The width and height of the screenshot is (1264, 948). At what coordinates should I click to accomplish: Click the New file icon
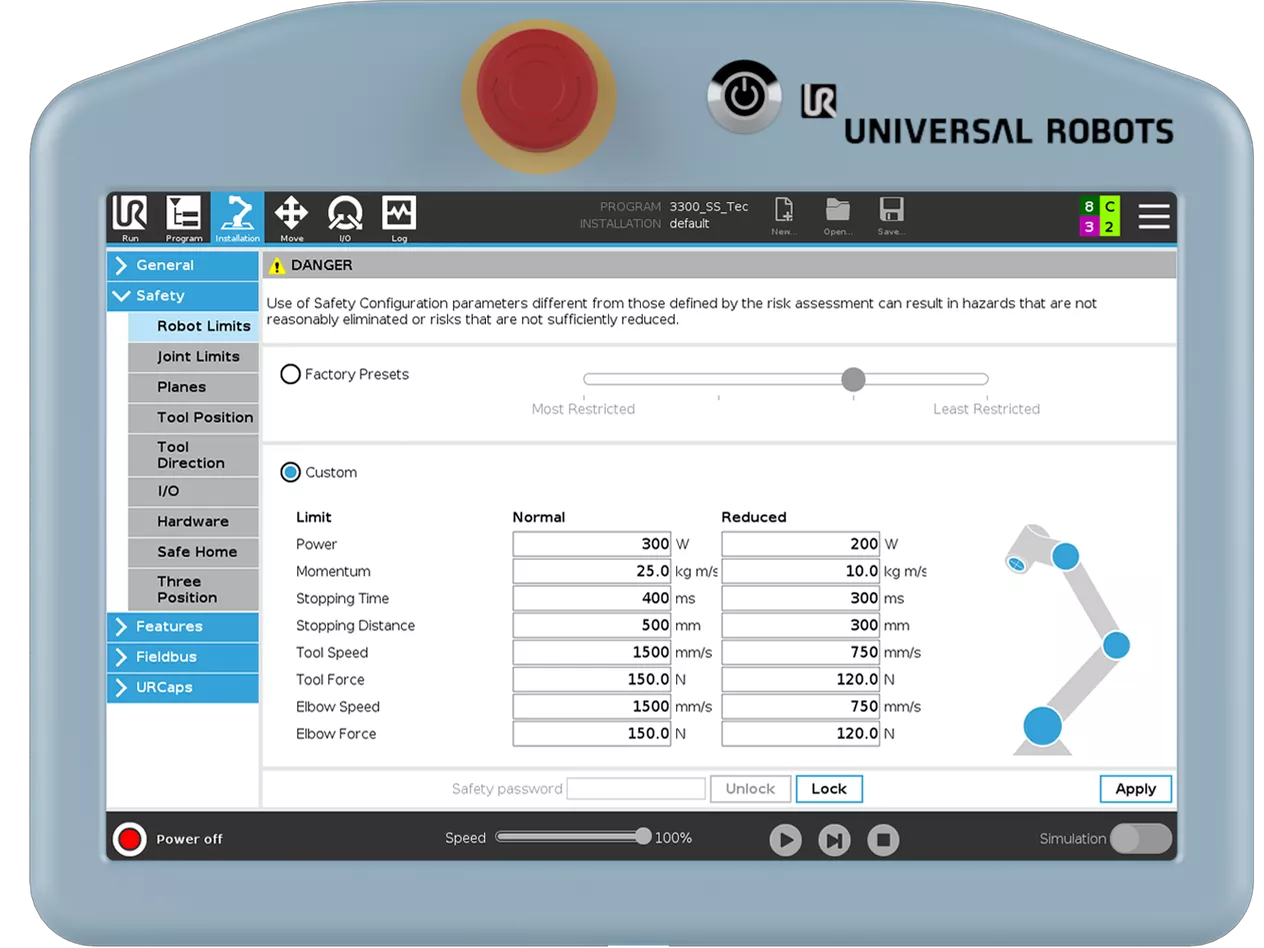click(784, 215)
